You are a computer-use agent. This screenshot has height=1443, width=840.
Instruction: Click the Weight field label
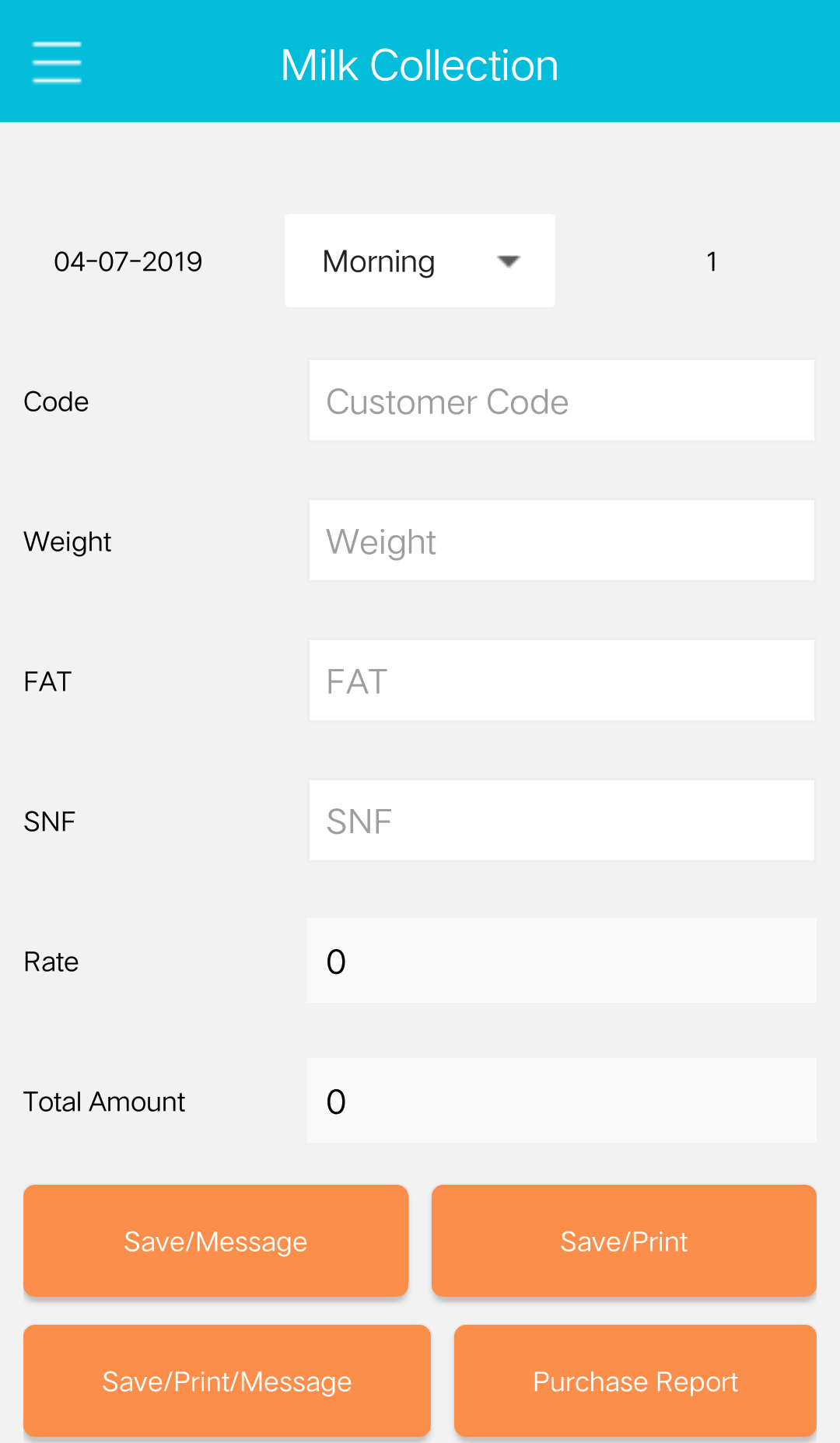pyautogui.click(x=68, y=542)
